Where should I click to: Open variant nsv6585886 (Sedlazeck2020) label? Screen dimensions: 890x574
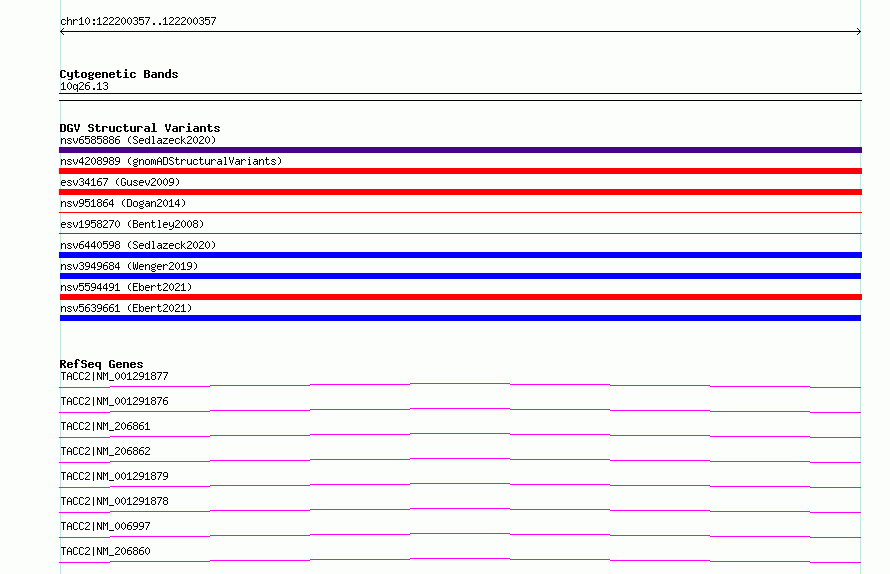[138, 140]
